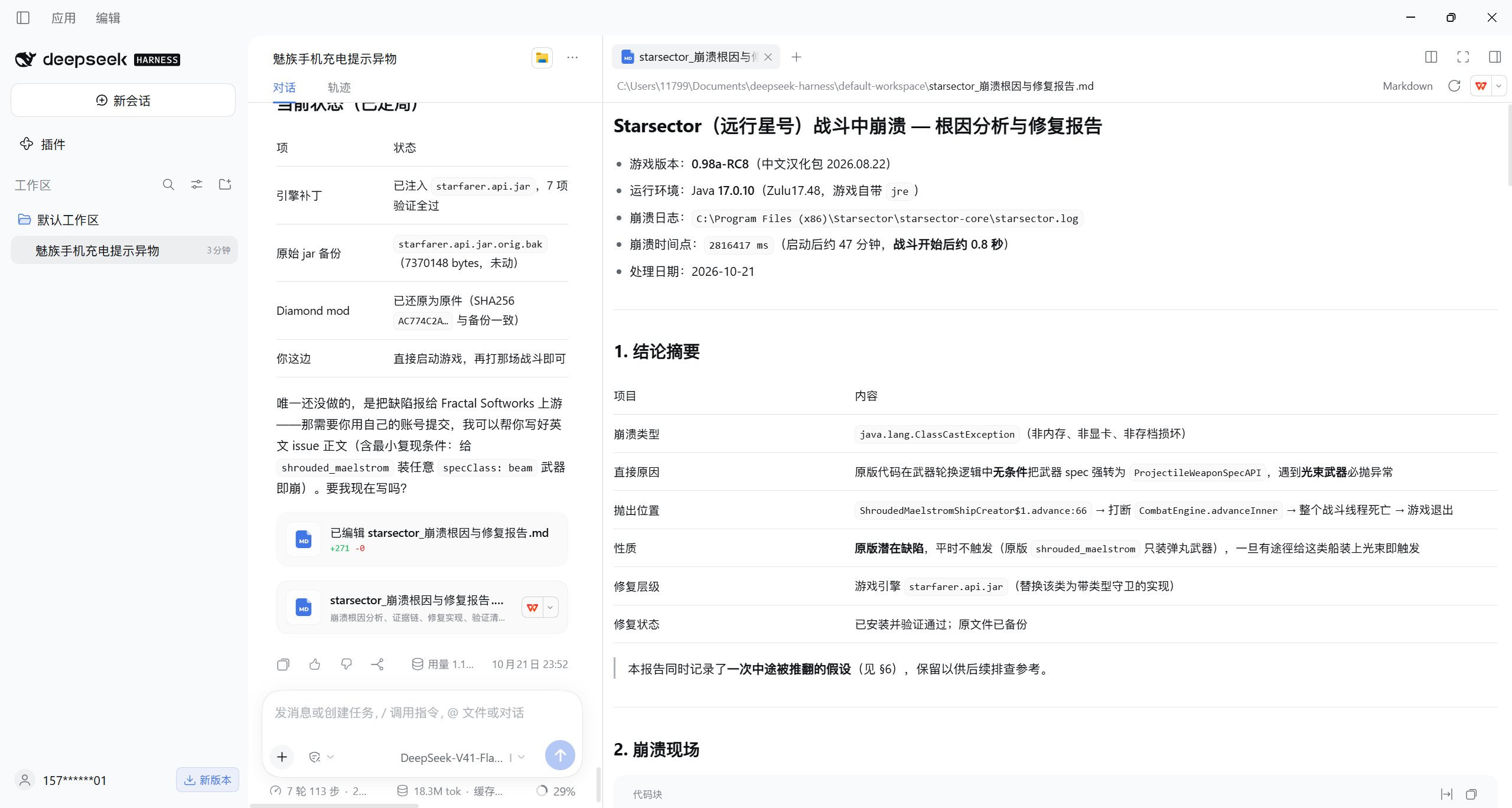Toggle the right side panel

coord(1495,57)
